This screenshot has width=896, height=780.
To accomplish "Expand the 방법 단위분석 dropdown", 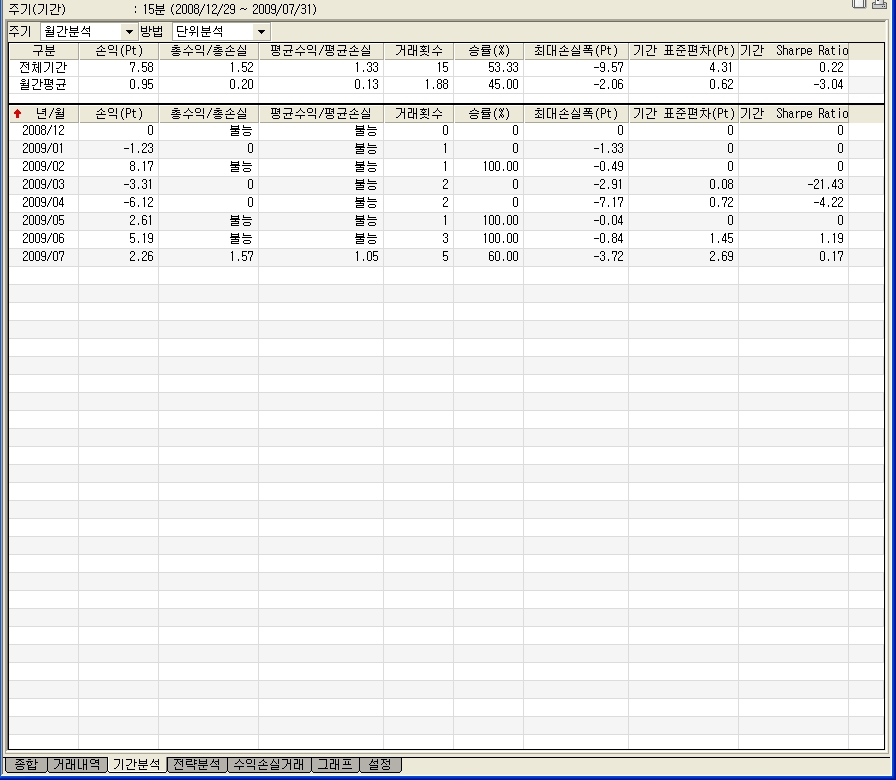I will (260, 32).
